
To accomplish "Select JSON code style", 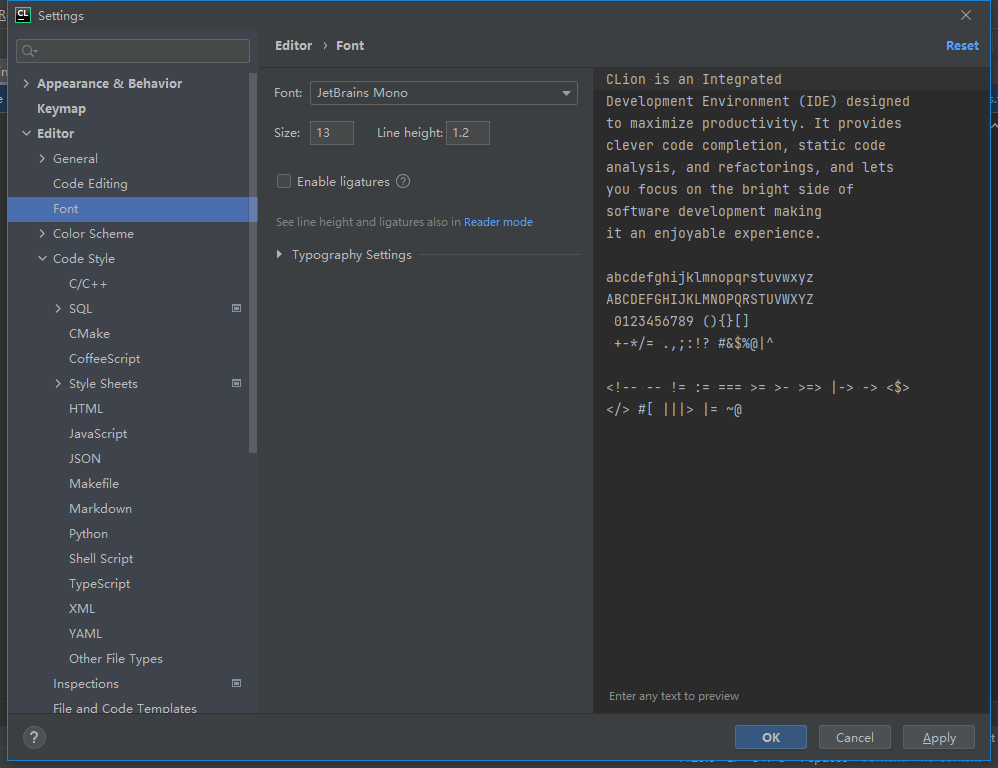I will pos(85,459).
